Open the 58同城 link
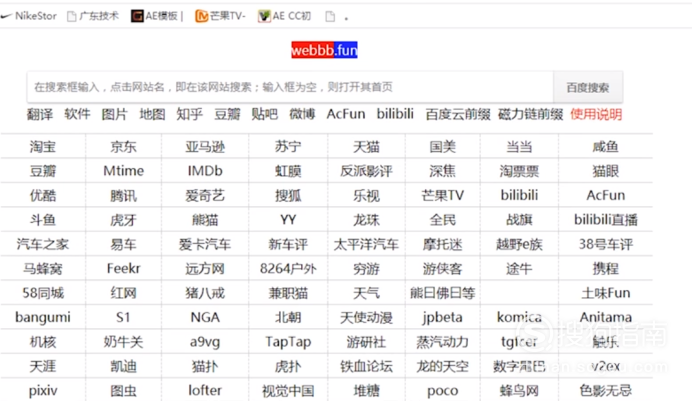Viewport: 692px width, 401px height. [x=43, y=293]
